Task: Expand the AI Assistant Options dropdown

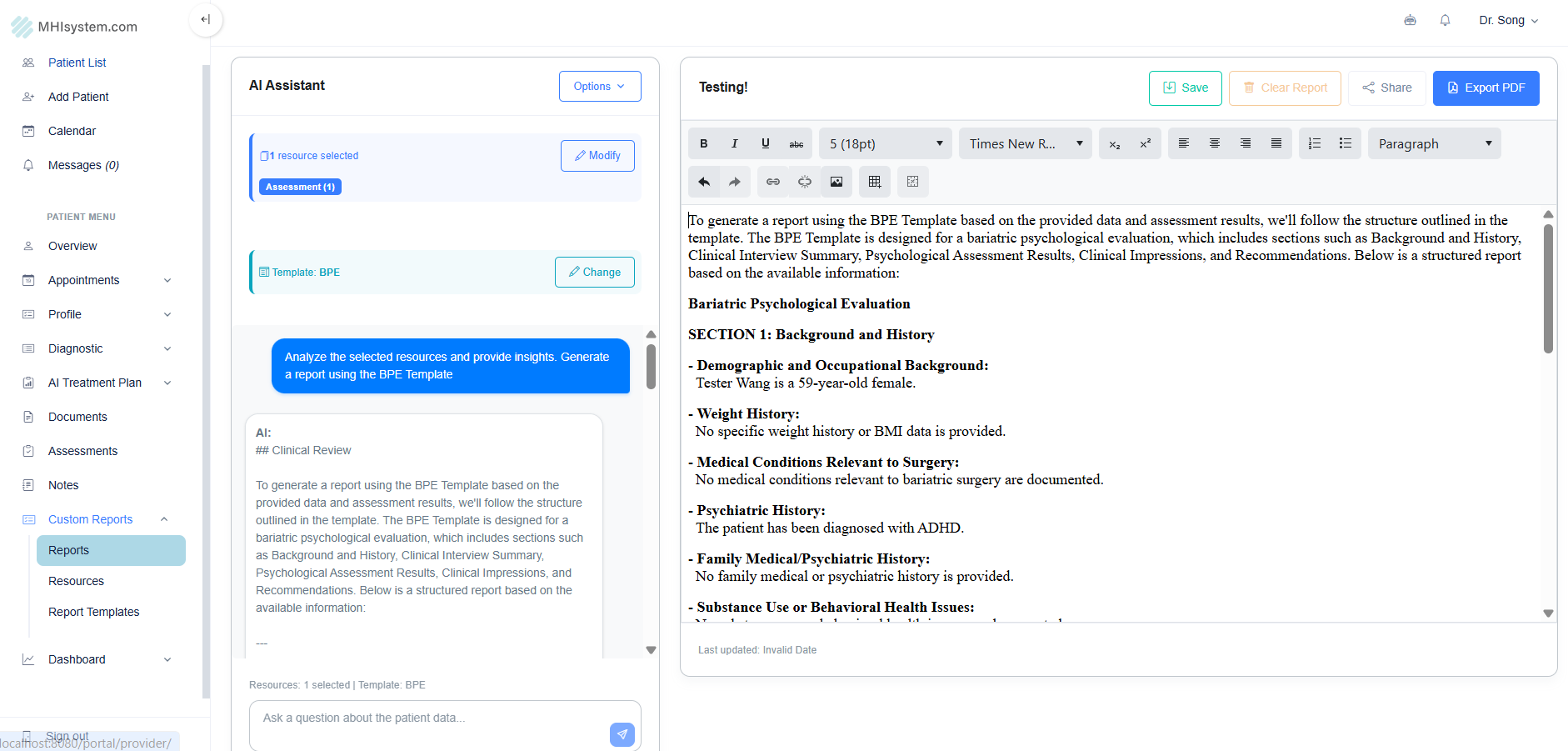Action: click(599, 86)
